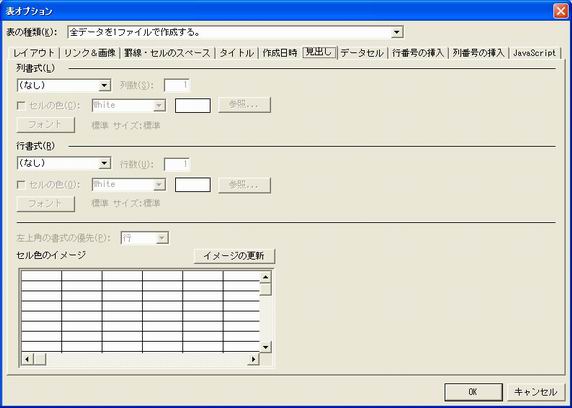Image resolution: width=572 pixels, height=408 pixels.
Task: Switch to the レイアウト tab
Action: [x=34, y=53]
